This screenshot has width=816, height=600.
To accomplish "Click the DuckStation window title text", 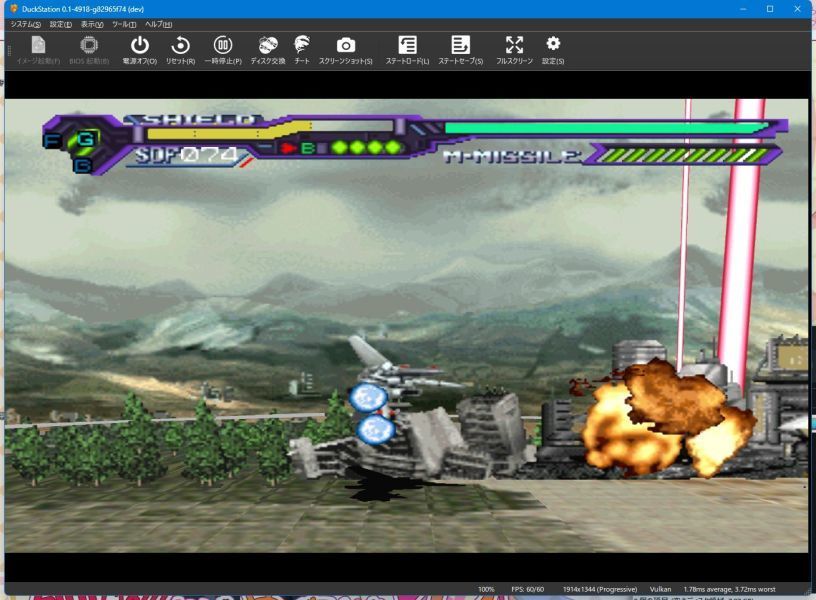I will tap(83, 9).
